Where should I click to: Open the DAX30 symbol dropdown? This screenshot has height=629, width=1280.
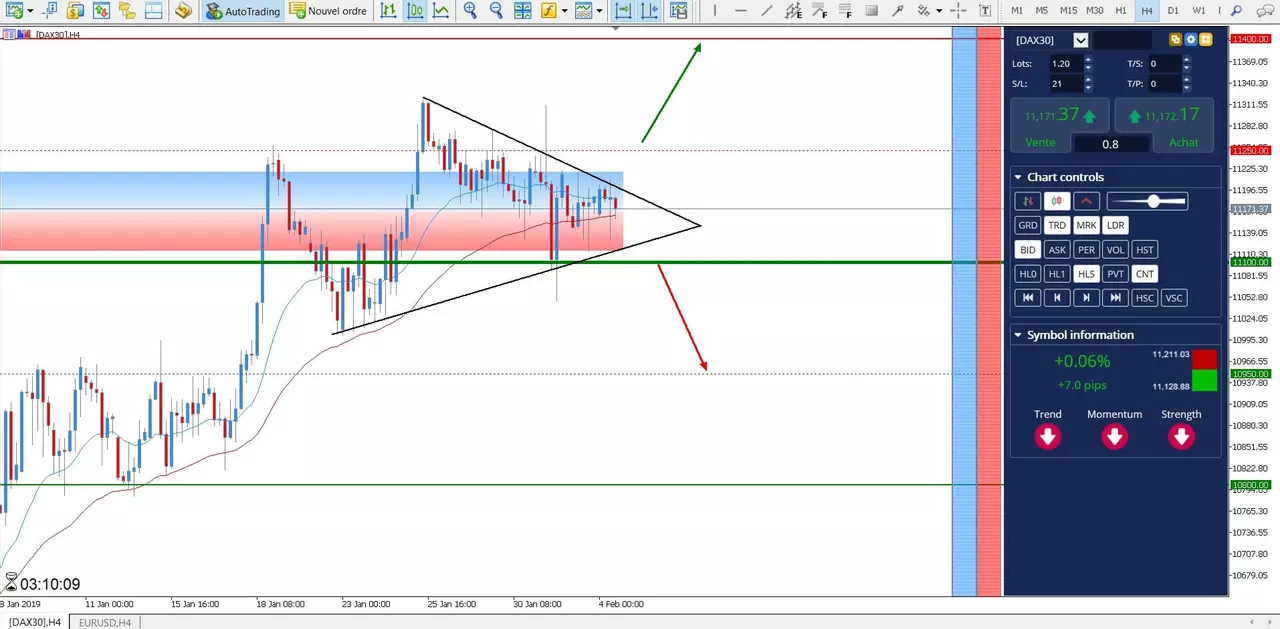click(x=1080, y=40)
